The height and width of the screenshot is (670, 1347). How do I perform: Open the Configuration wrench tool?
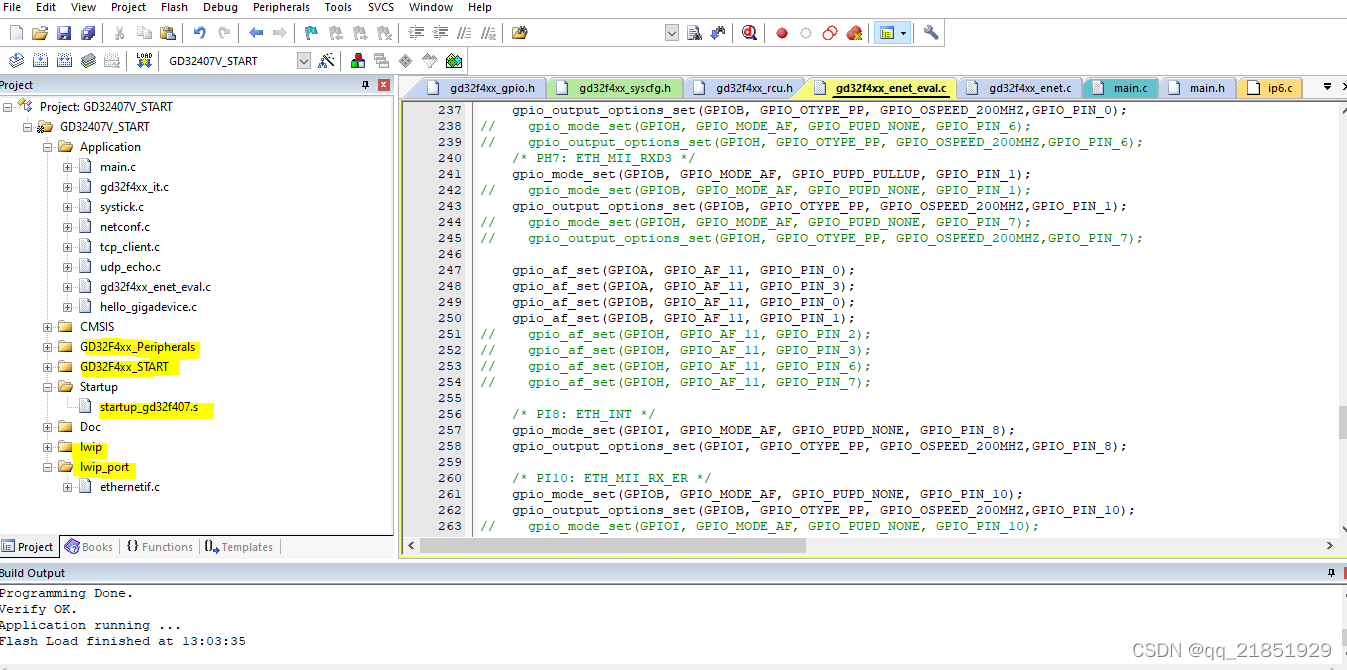click(931, 33)
